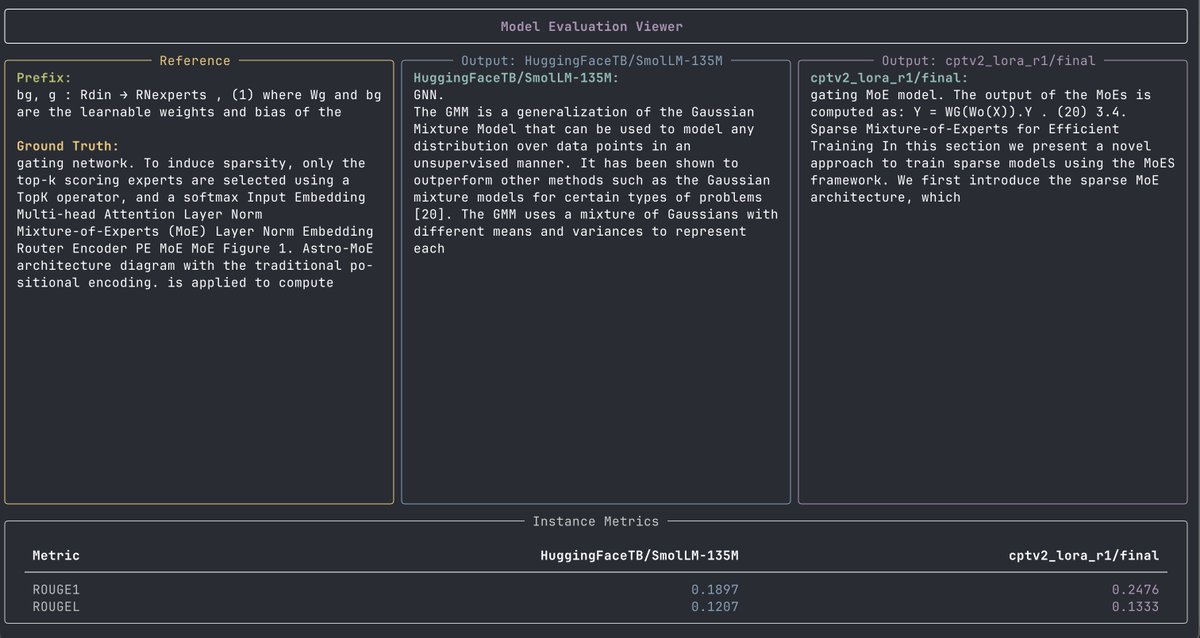Click the line starting 'gating network. To induce'
The width and height of the screenshot is (1200, 638).
click(x=191, y=163)
